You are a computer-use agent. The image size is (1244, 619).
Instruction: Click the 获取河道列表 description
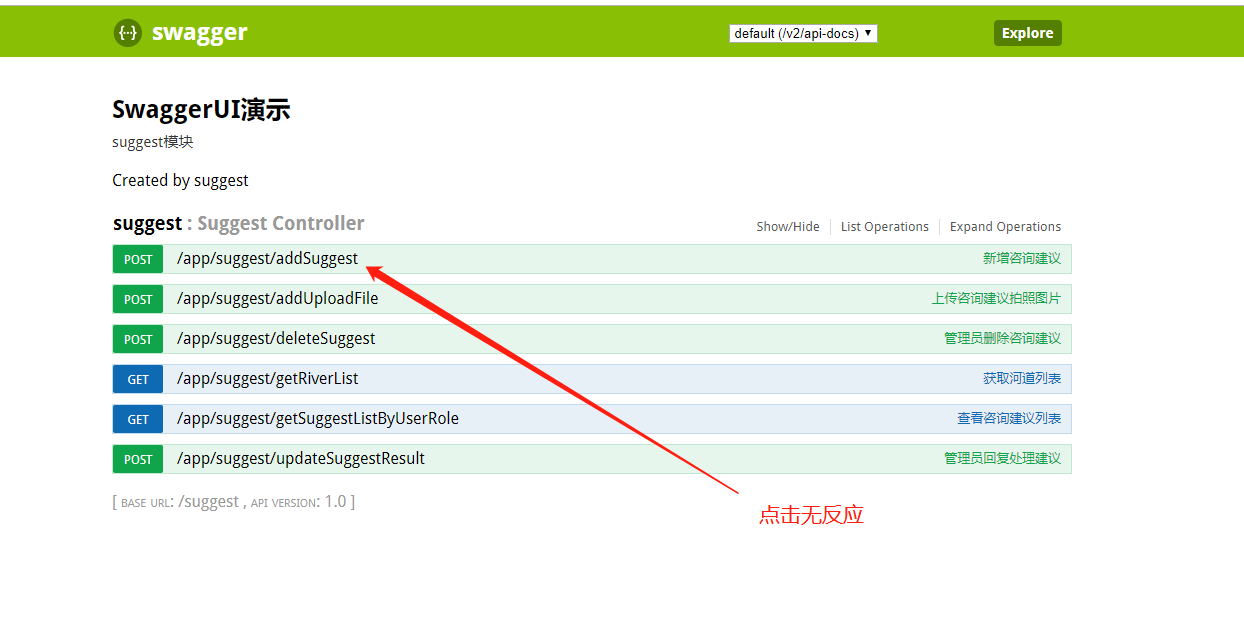click(1022, 378)
